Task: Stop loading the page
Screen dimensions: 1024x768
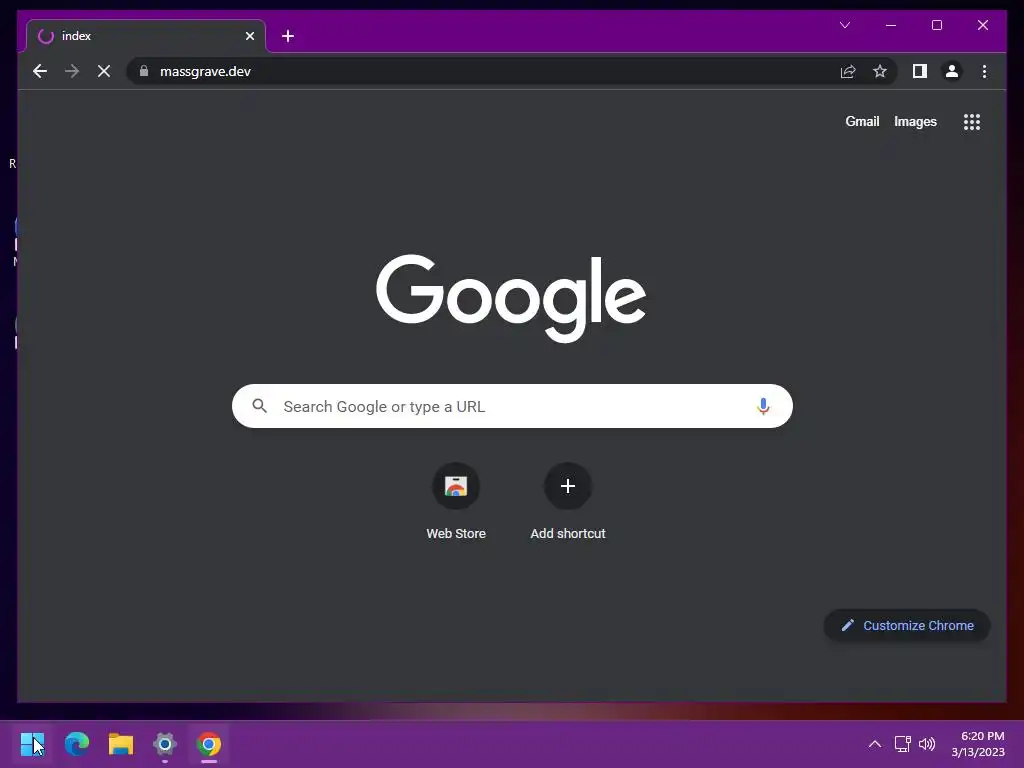Action: point(104,71)
